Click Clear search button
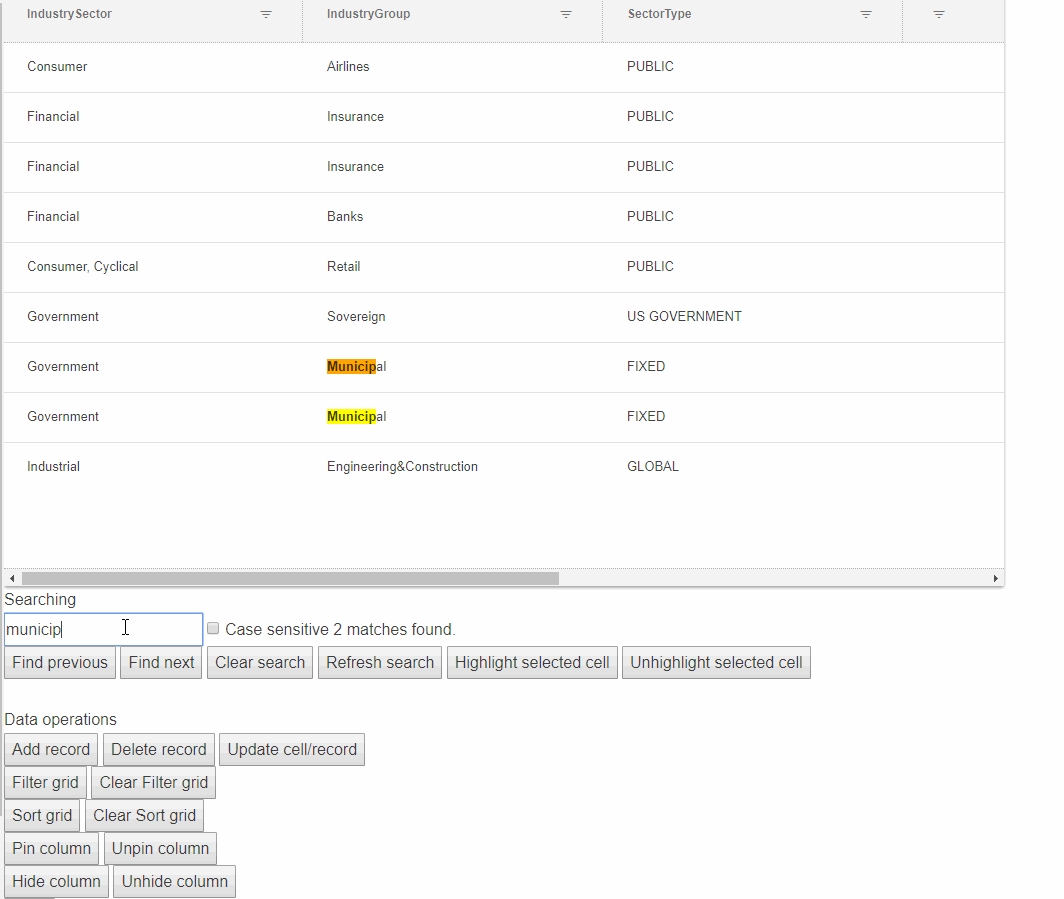 [x=260, y=662]
